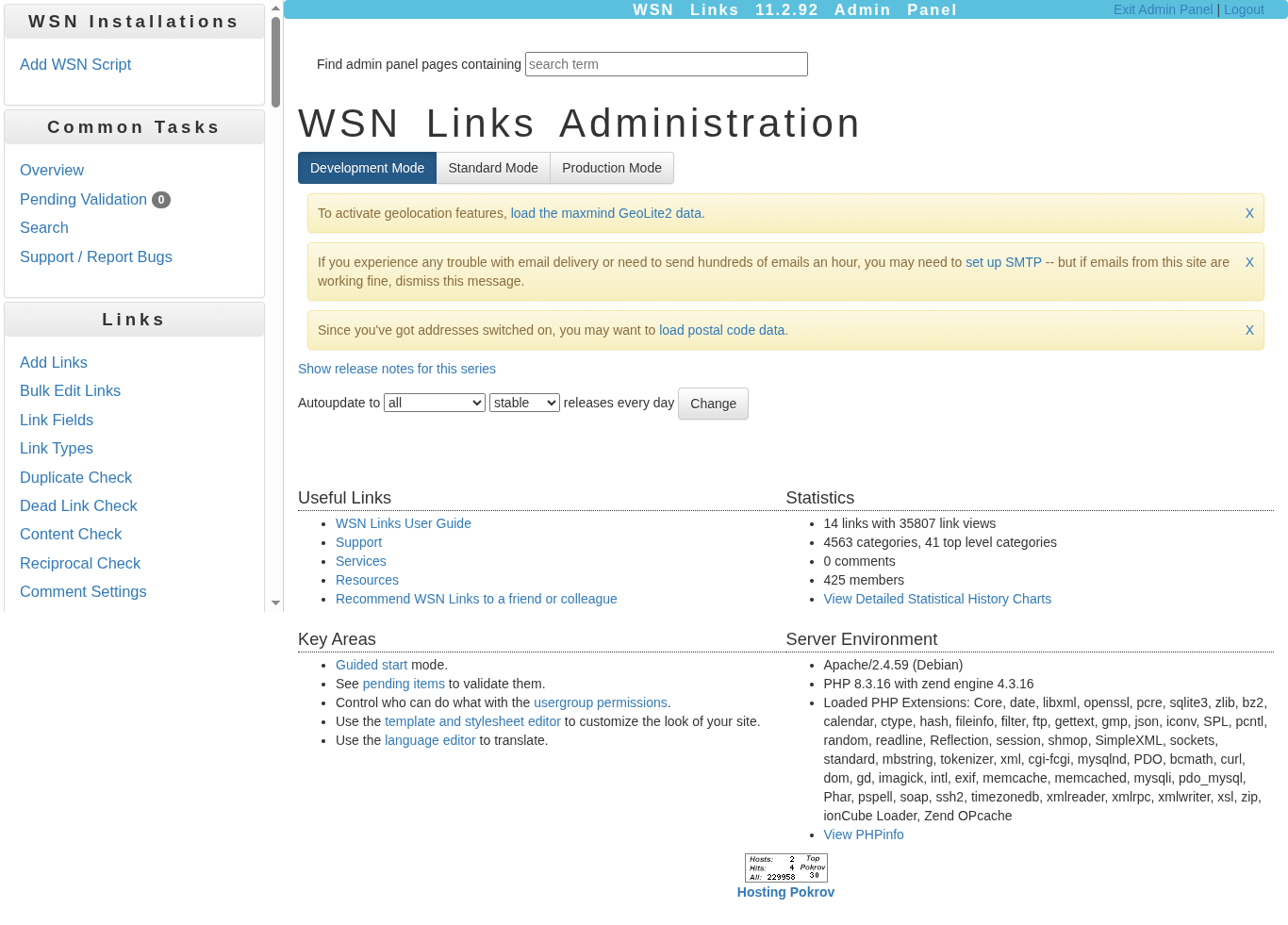Open the pending items link

[404, 684]
